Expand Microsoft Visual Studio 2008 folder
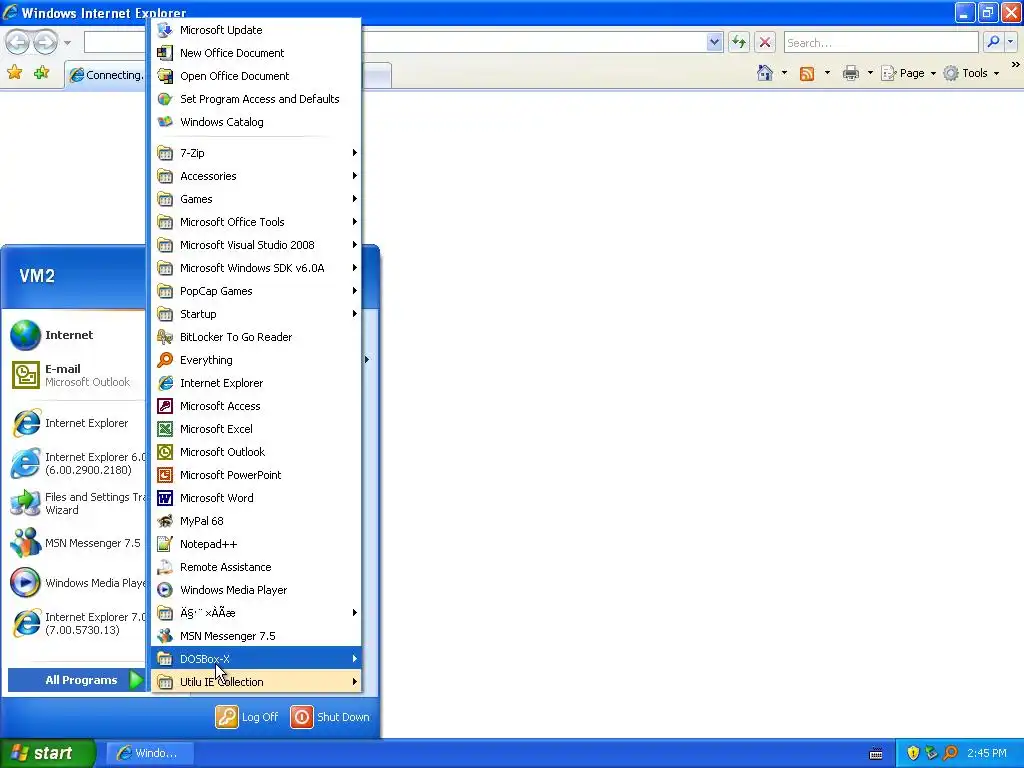Screen dimensions: 1024x768 click(255, 245)
